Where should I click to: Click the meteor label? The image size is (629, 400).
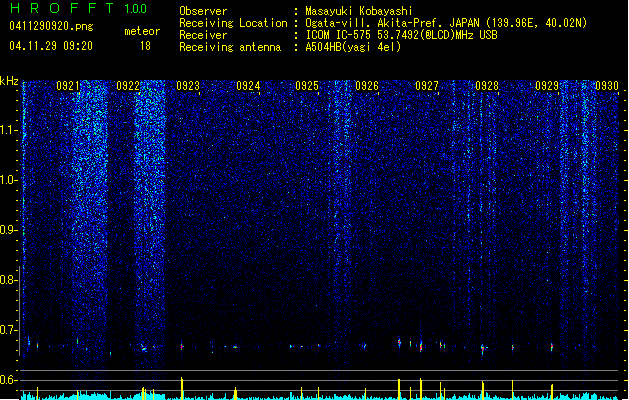coord(142,31)
